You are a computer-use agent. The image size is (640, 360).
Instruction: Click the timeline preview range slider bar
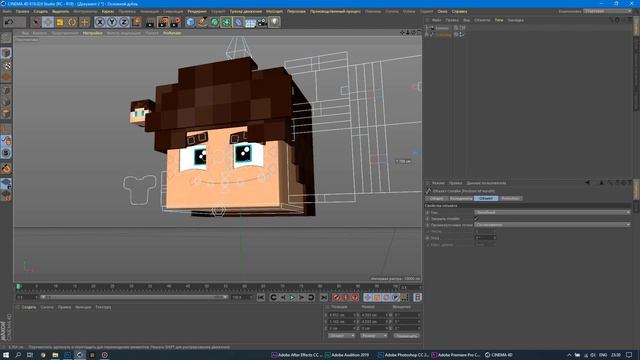pyautogui.click(x=134, y=297)
